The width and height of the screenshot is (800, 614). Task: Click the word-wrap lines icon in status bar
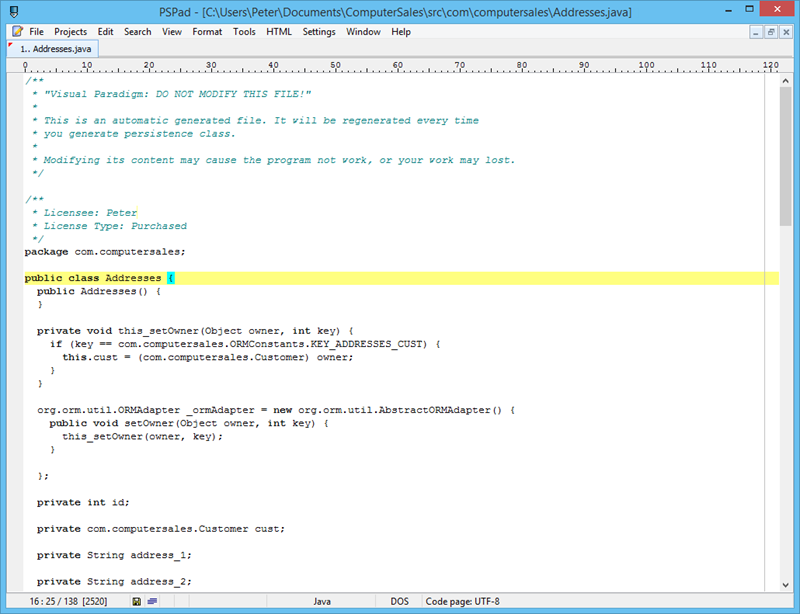[152, 601]
